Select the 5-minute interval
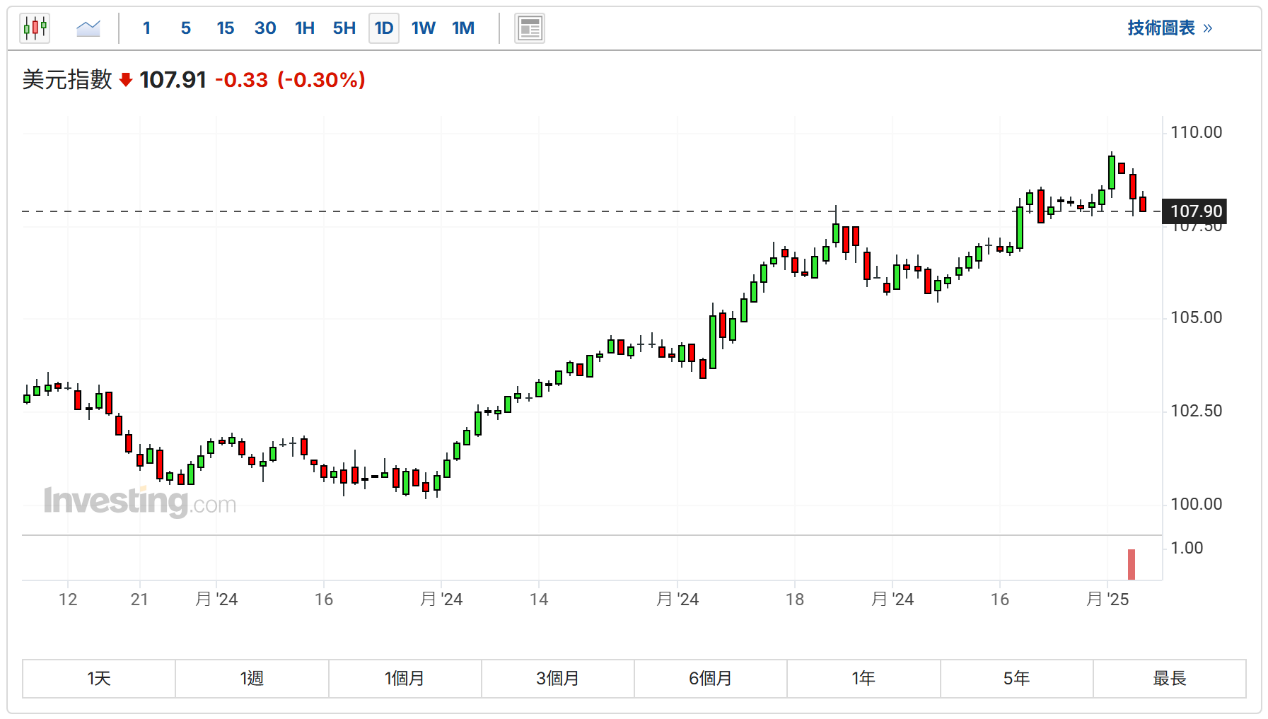The height and width of the screenshot is (719, 1268). point(186,28)
